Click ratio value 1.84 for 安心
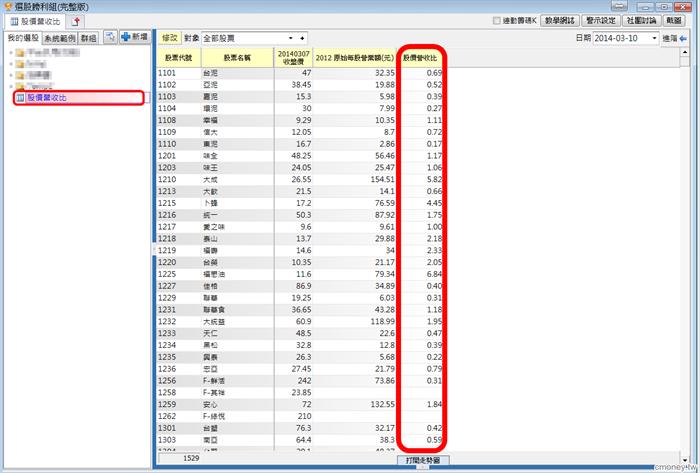Viewport: 700px width, 473px height. tap(434, 404)
